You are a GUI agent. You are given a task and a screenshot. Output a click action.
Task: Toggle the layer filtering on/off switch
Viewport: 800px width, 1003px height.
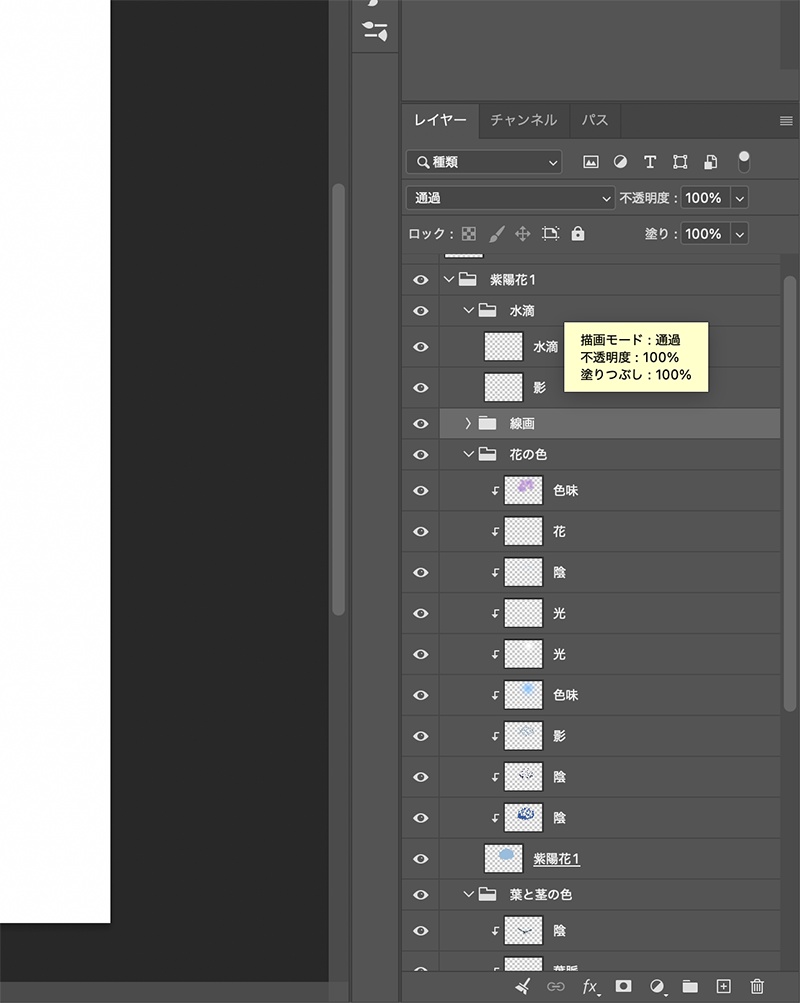(x=744, y=162)
